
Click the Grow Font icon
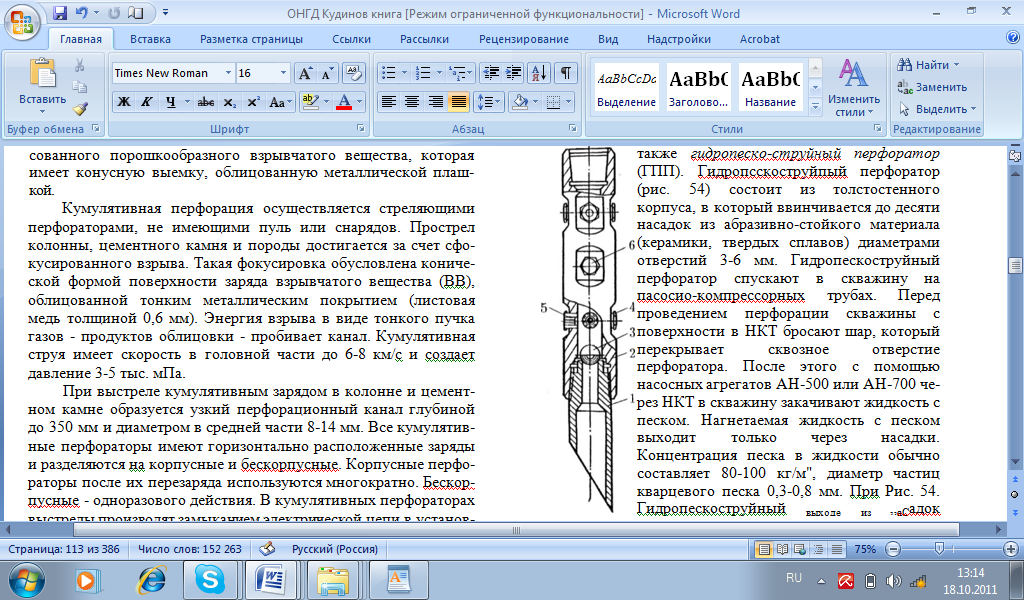[306, 74]
